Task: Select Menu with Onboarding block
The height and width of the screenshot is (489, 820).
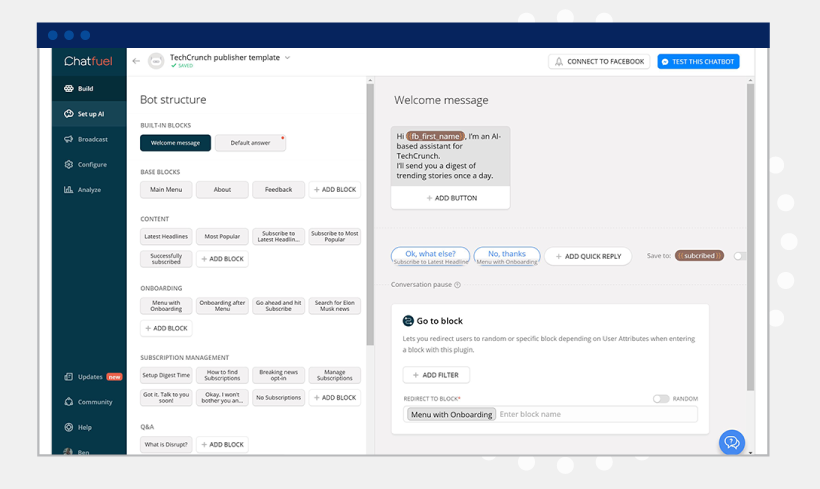Action: click(x=166, y=306)
